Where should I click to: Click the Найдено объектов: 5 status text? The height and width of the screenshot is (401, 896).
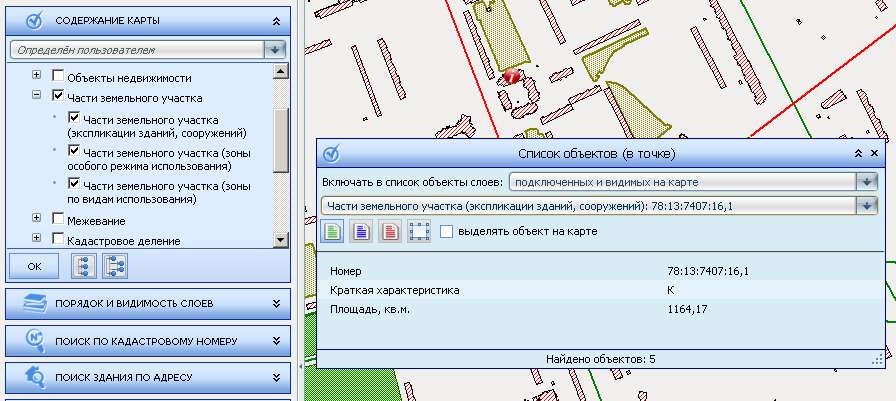tap(601, 359)
